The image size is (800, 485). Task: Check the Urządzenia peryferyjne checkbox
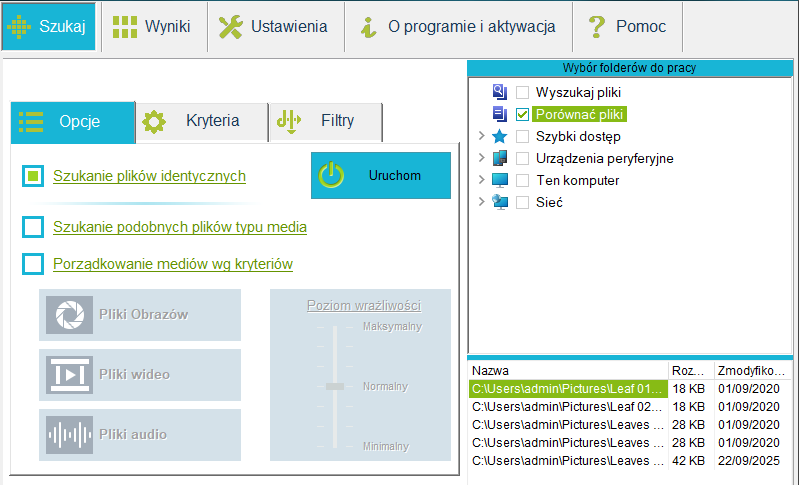522,158
